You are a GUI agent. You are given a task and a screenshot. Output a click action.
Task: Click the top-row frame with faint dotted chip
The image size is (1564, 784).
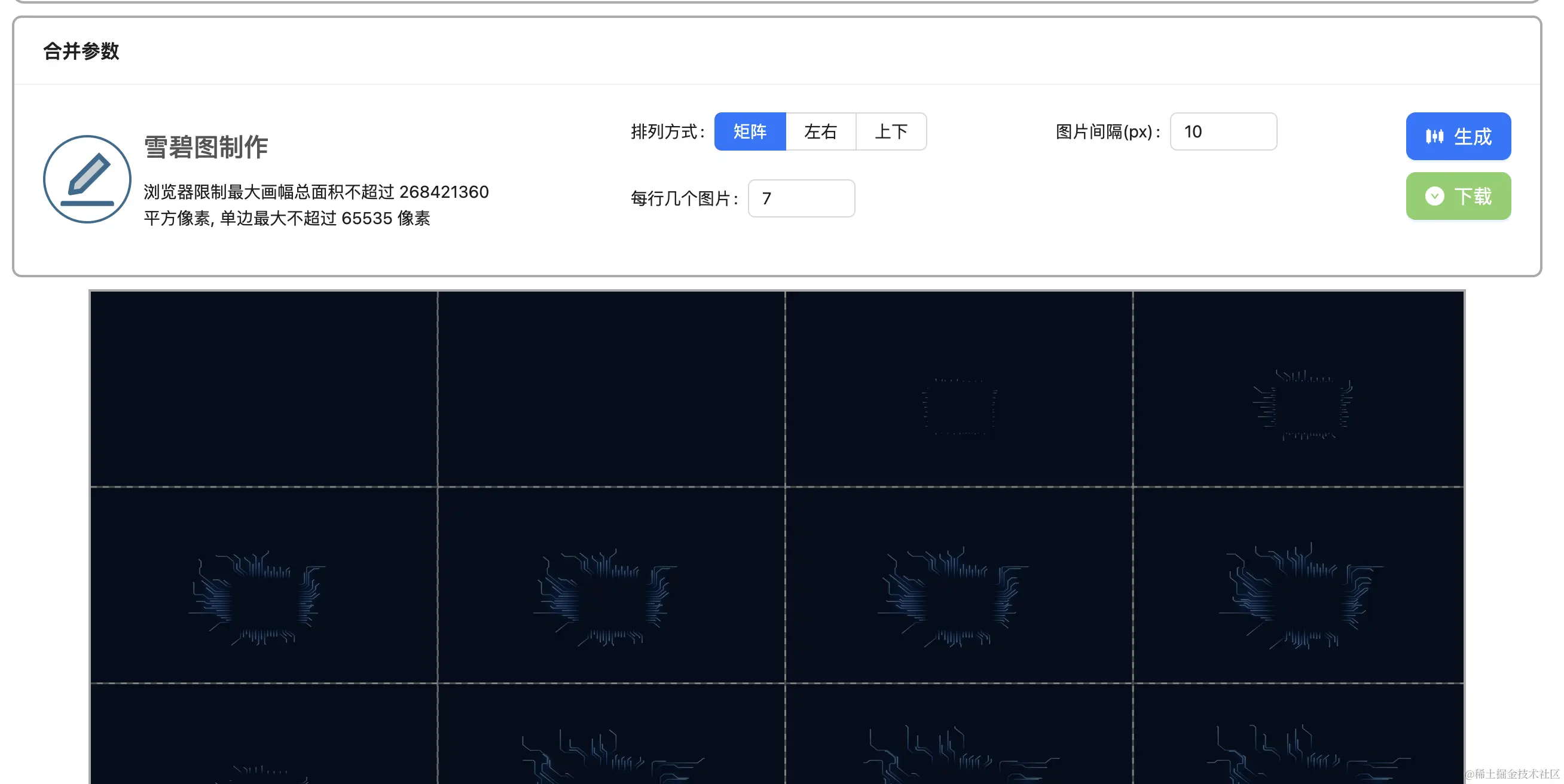point(959,388)
